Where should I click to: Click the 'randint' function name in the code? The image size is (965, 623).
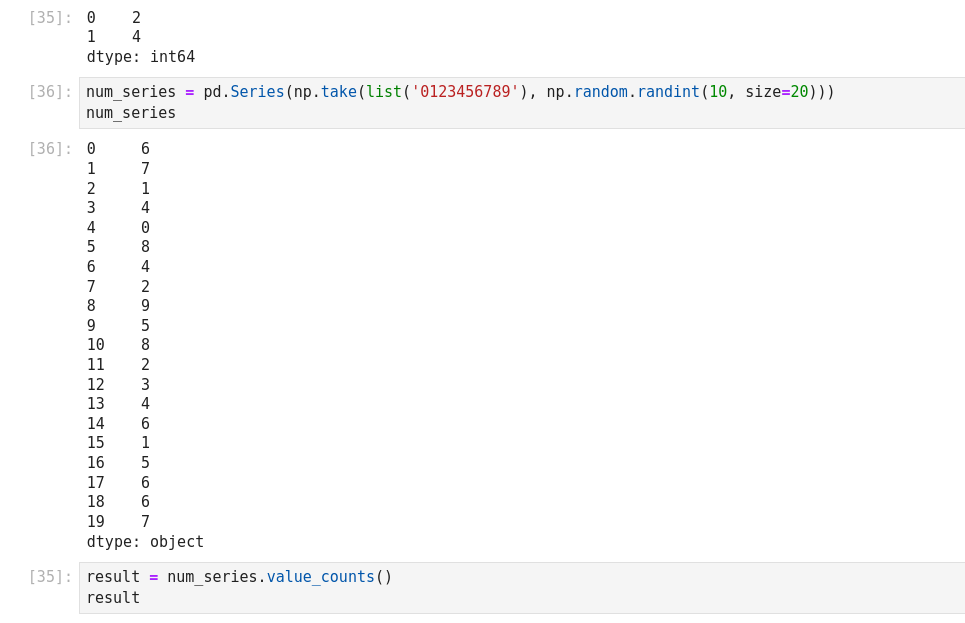point(668,92)
